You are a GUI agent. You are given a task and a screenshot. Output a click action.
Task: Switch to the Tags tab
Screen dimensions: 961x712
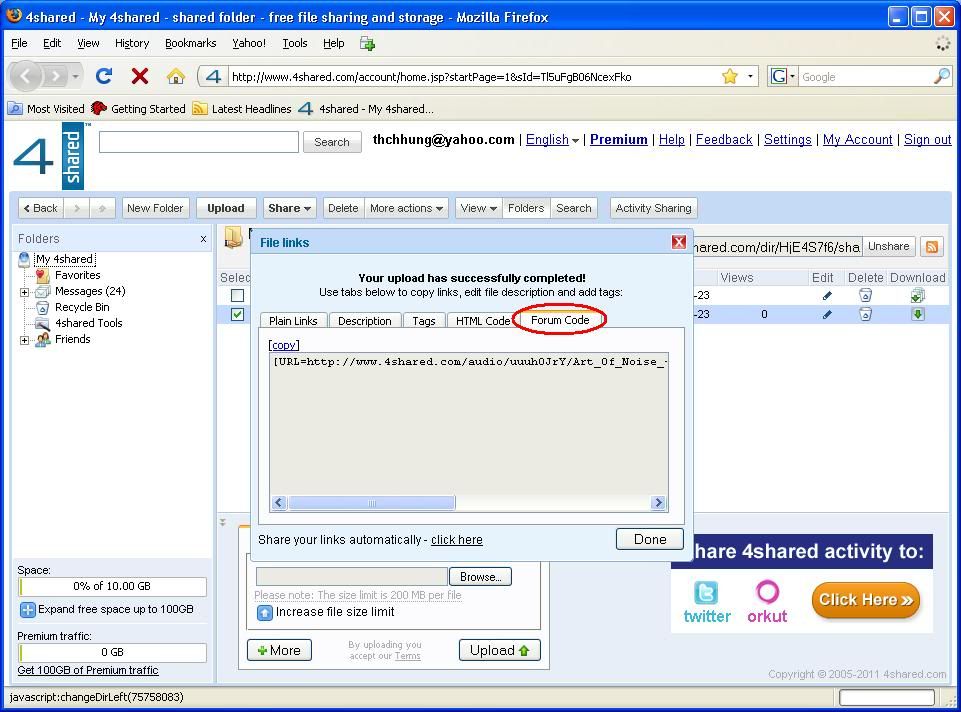(424, 321)
